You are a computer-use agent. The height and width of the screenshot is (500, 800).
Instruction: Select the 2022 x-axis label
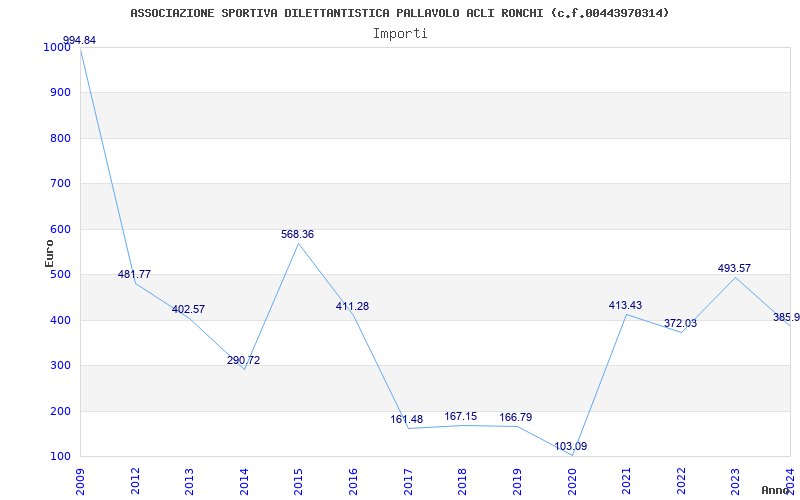[681, 481]
